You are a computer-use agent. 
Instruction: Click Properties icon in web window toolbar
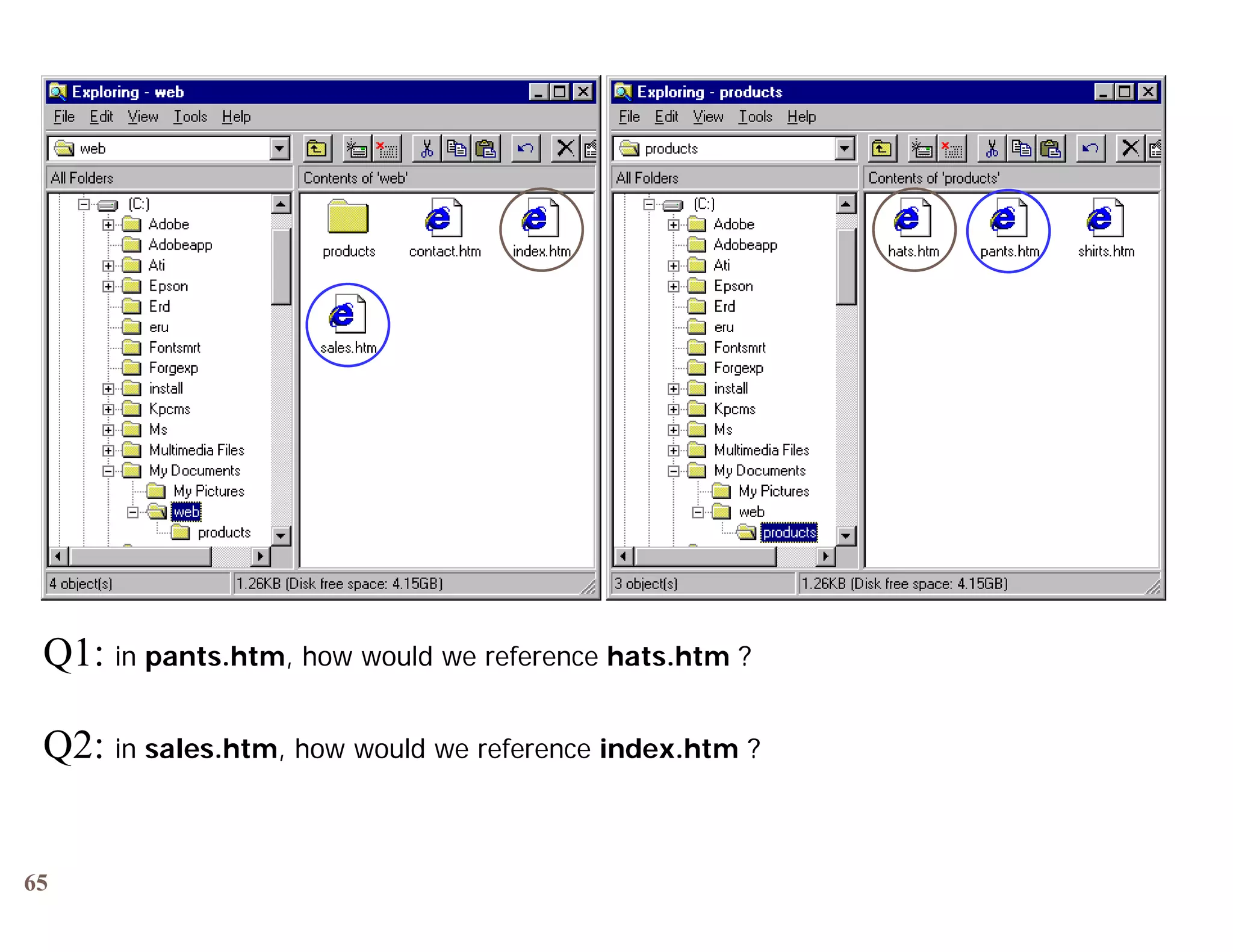click(x=589, y=149)
